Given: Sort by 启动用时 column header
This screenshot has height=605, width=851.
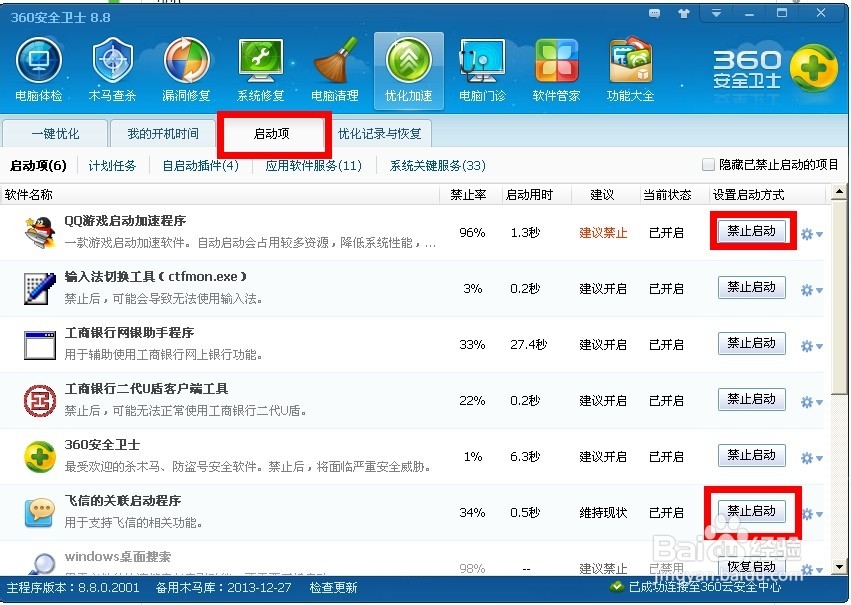Looking at the screenshot, I should [529, 195].
